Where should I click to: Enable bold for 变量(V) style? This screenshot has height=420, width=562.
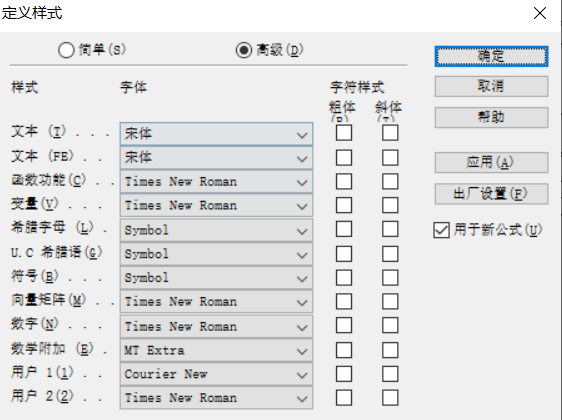point(344,205)
